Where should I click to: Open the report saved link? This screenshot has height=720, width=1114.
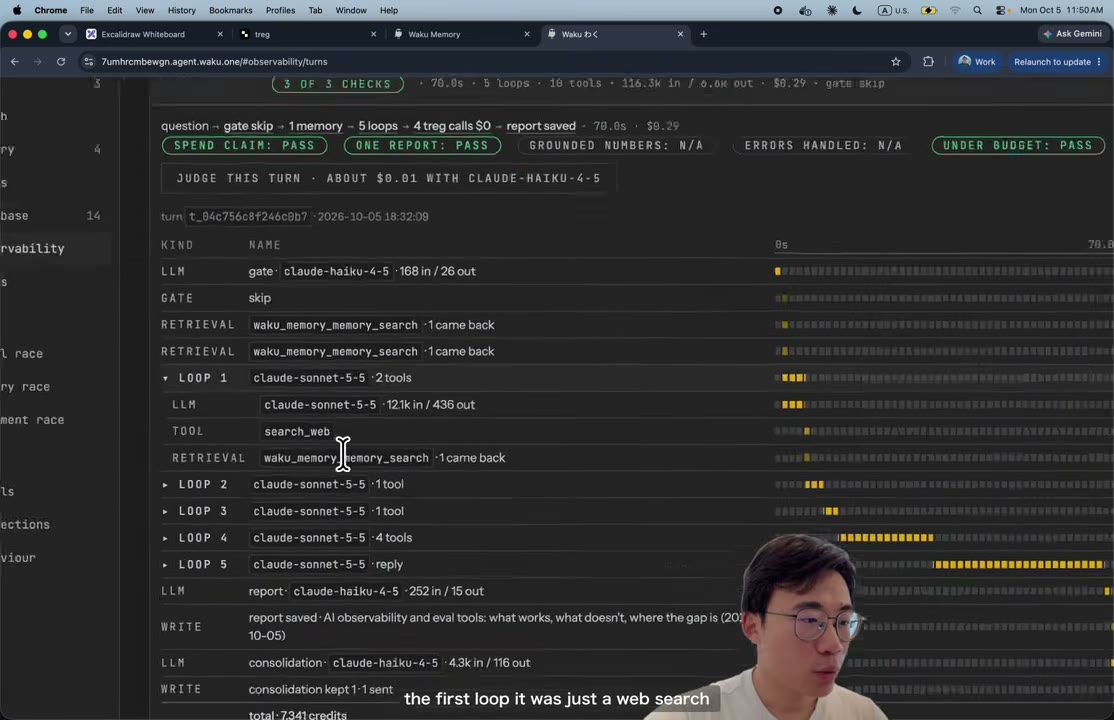point(541,126)
